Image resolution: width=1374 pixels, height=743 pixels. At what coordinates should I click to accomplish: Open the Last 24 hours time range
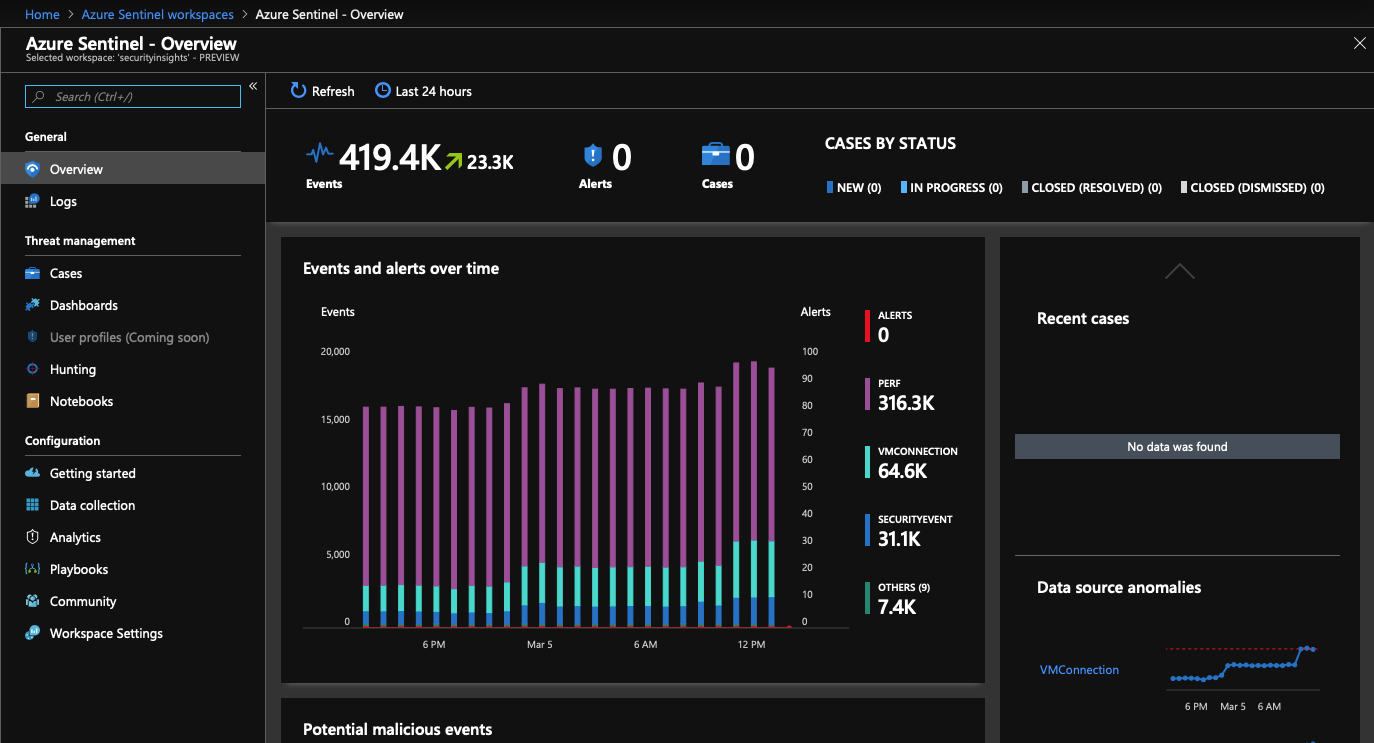coord(423,91)
